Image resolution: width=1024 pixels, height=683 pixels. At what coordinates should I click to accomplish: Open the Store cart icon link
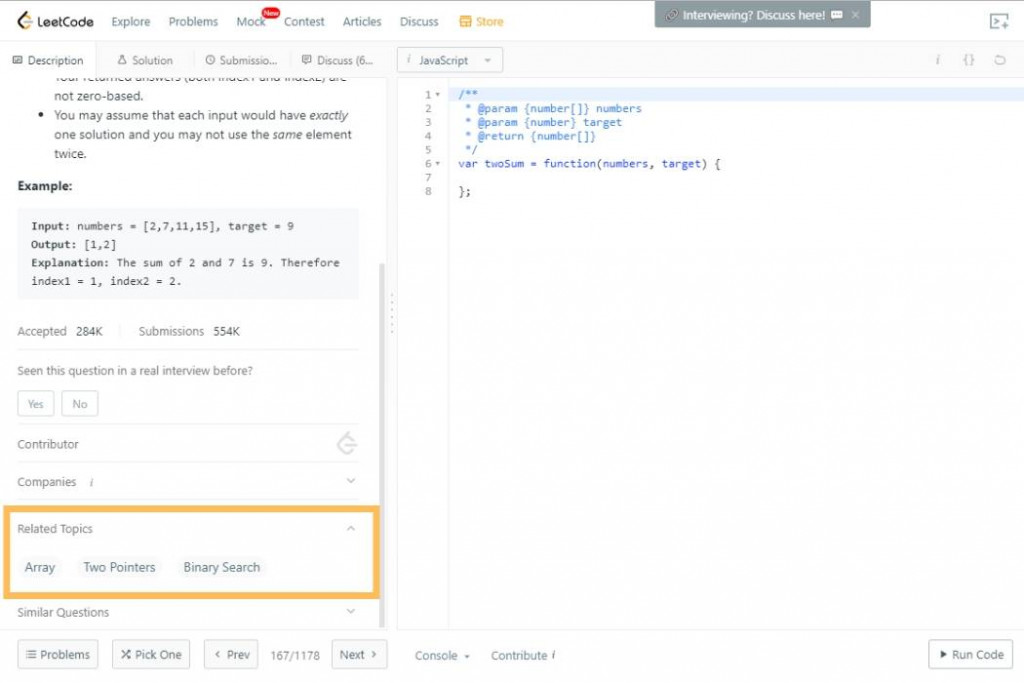pyautogui.click(x=481, y=22)
